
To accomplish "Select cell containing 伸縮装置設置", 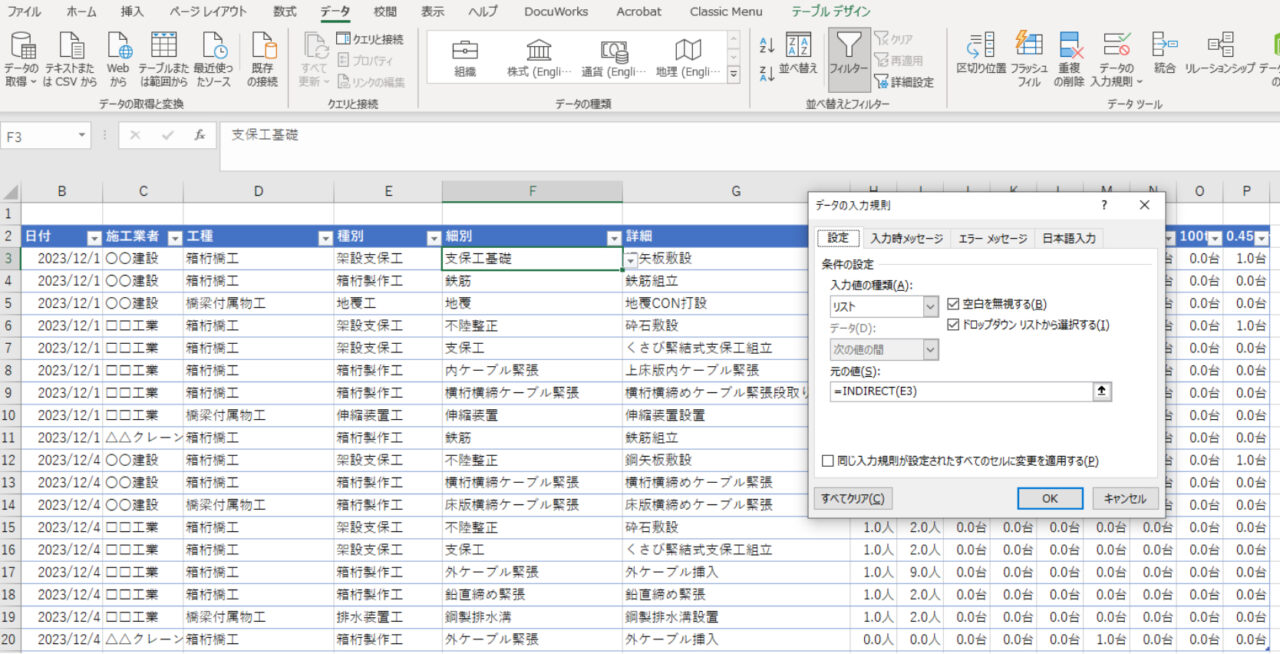I will 736,414.
